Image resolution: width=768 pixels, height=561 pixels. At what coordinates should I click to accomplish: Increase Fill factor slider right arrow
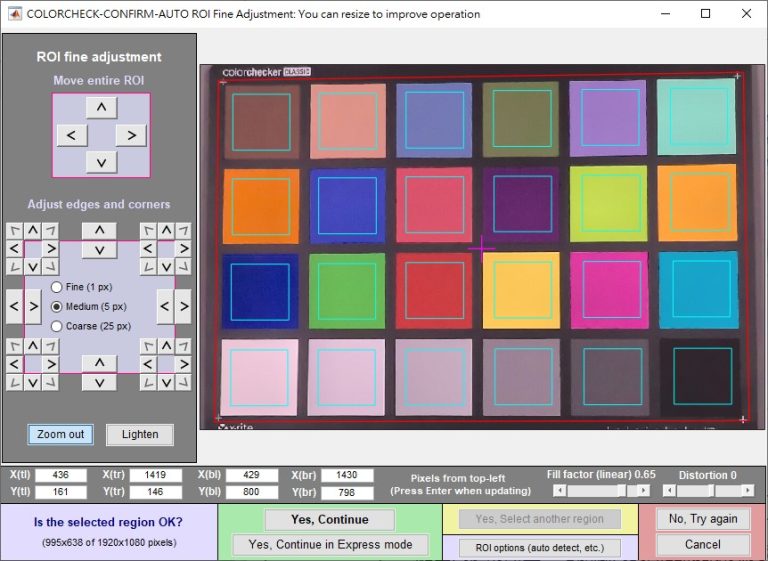[x=644, y=490]
